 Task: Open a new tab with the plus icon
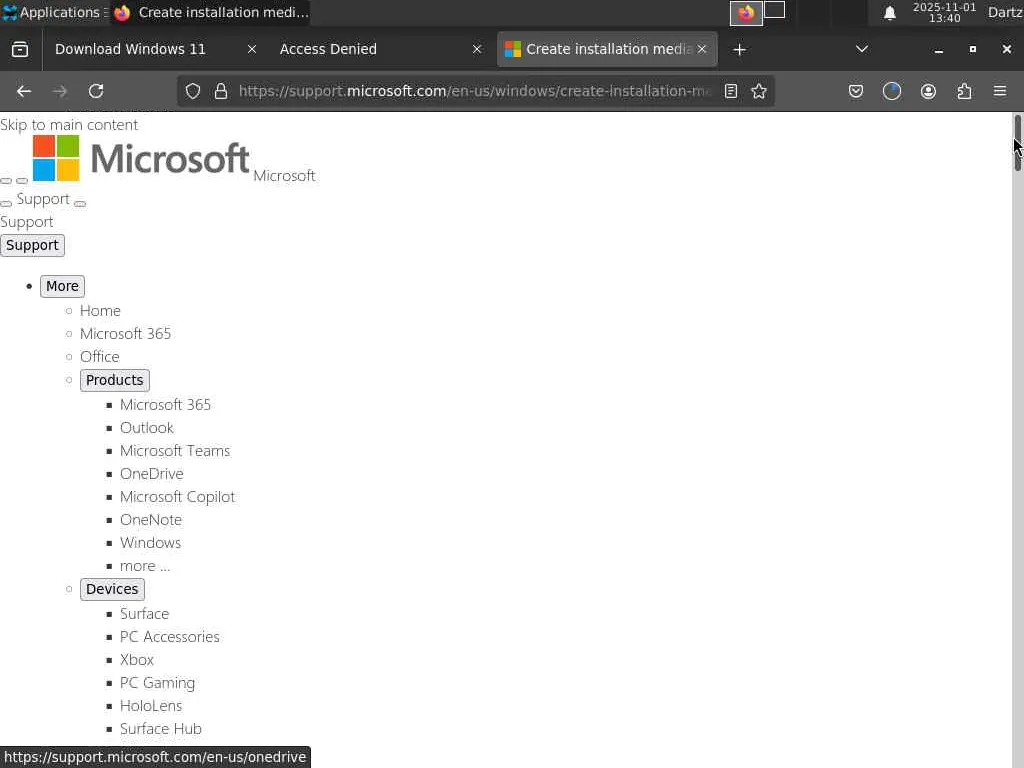point(739,50)
